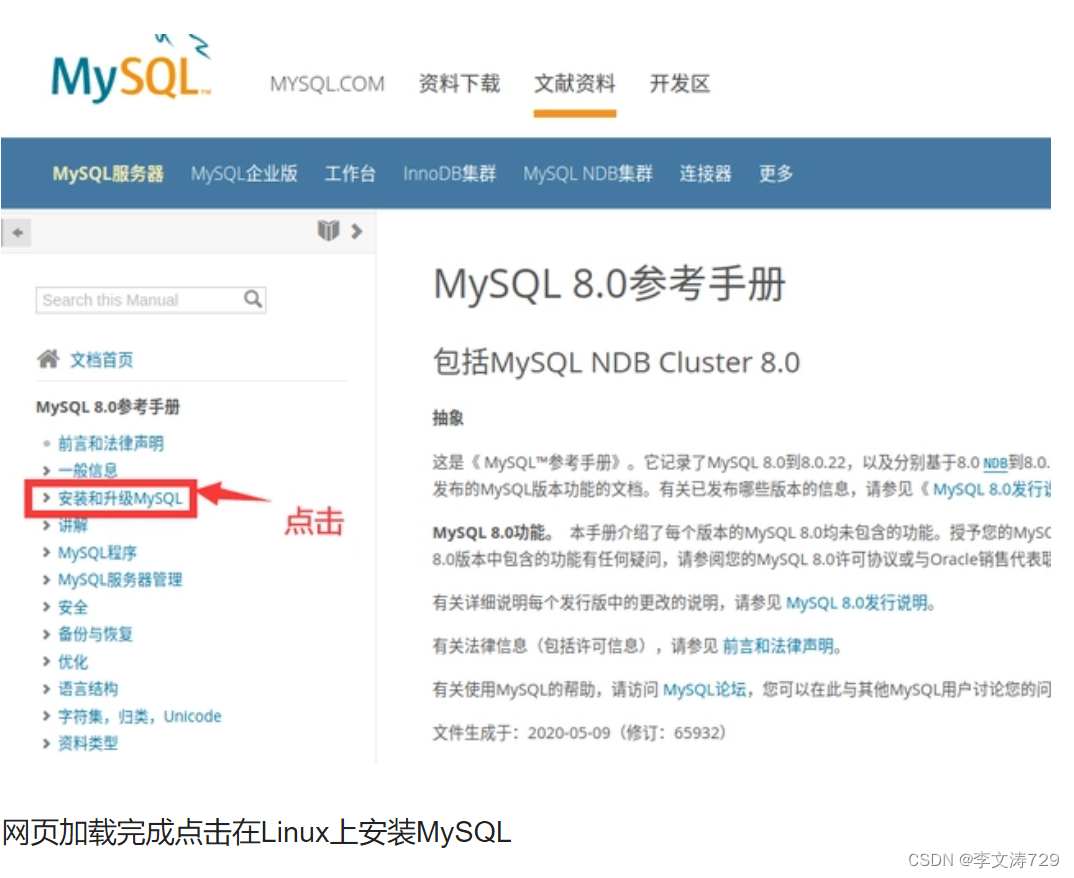Screen dimensions: 1074x878
Task: Open the 前言和法律声明 link in the sidebar
Action: click(x=110, y=443)
